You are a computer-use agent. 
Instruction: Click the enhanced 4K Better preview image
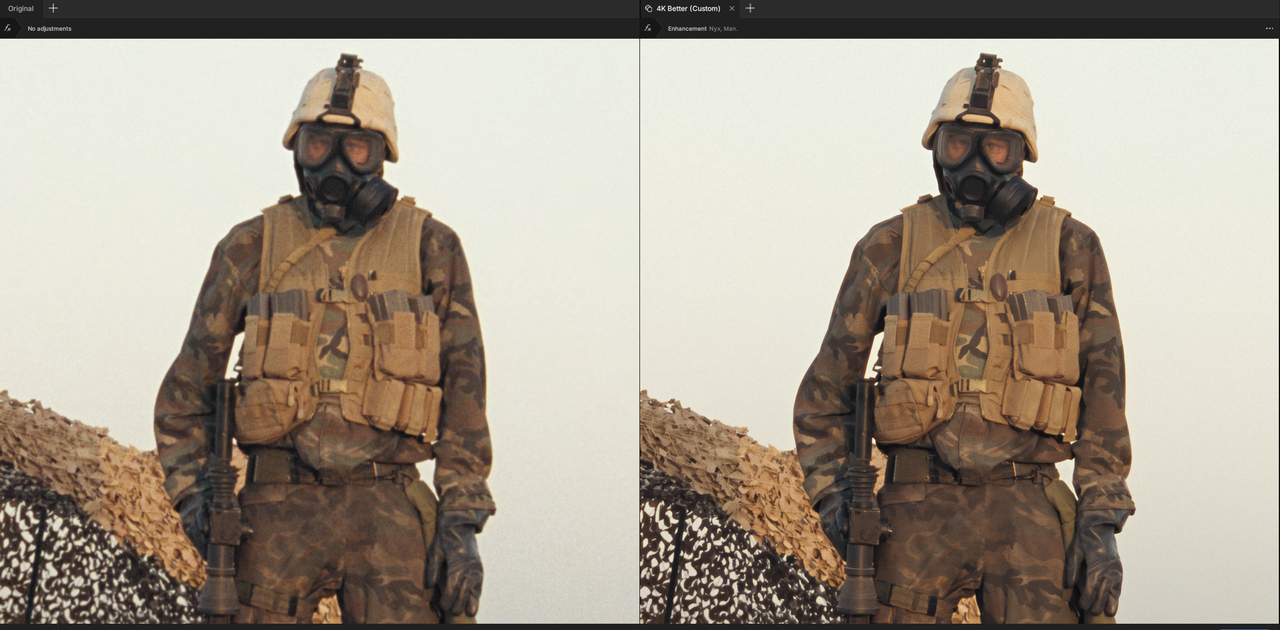coord(960,331)
